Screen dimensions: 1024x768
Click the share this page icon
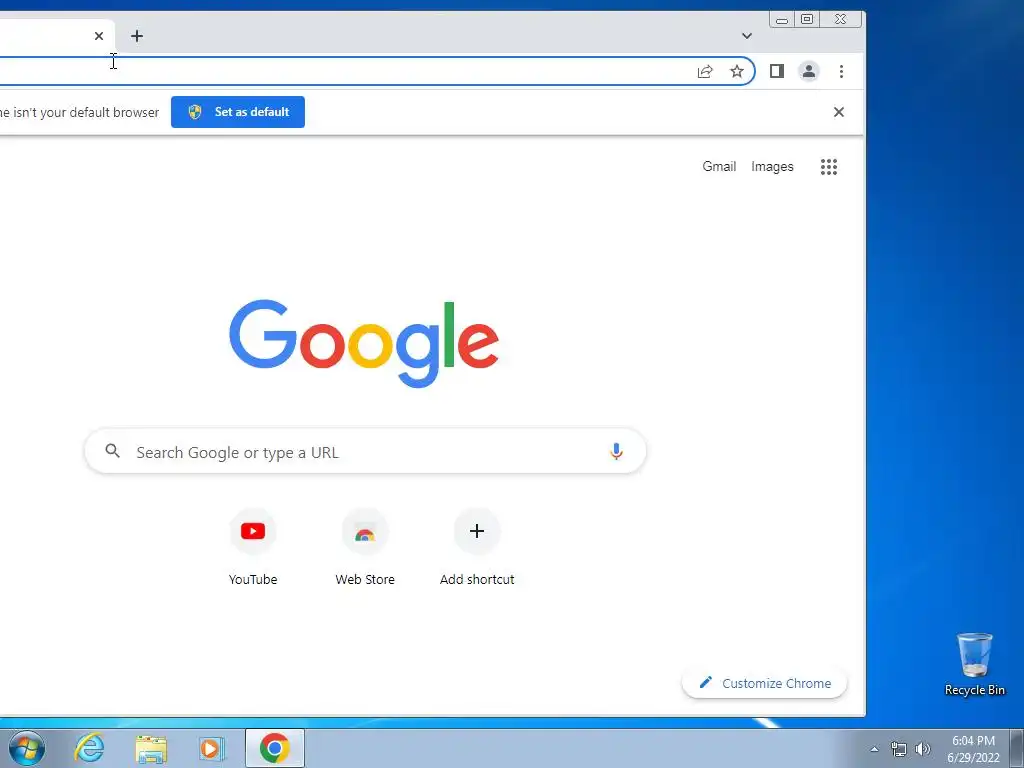coord(705,71)
